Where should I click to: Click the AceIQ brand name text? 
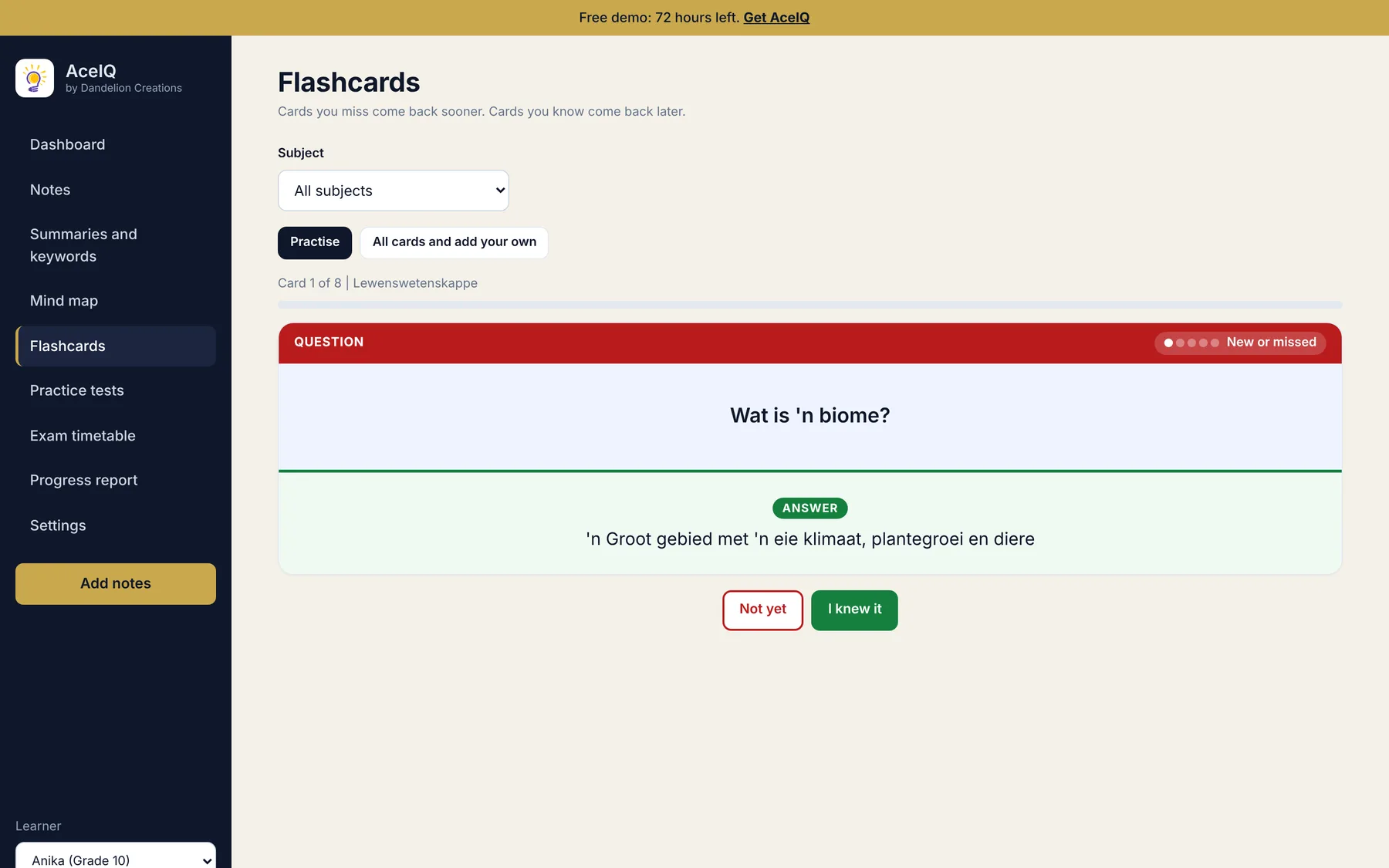91,71
